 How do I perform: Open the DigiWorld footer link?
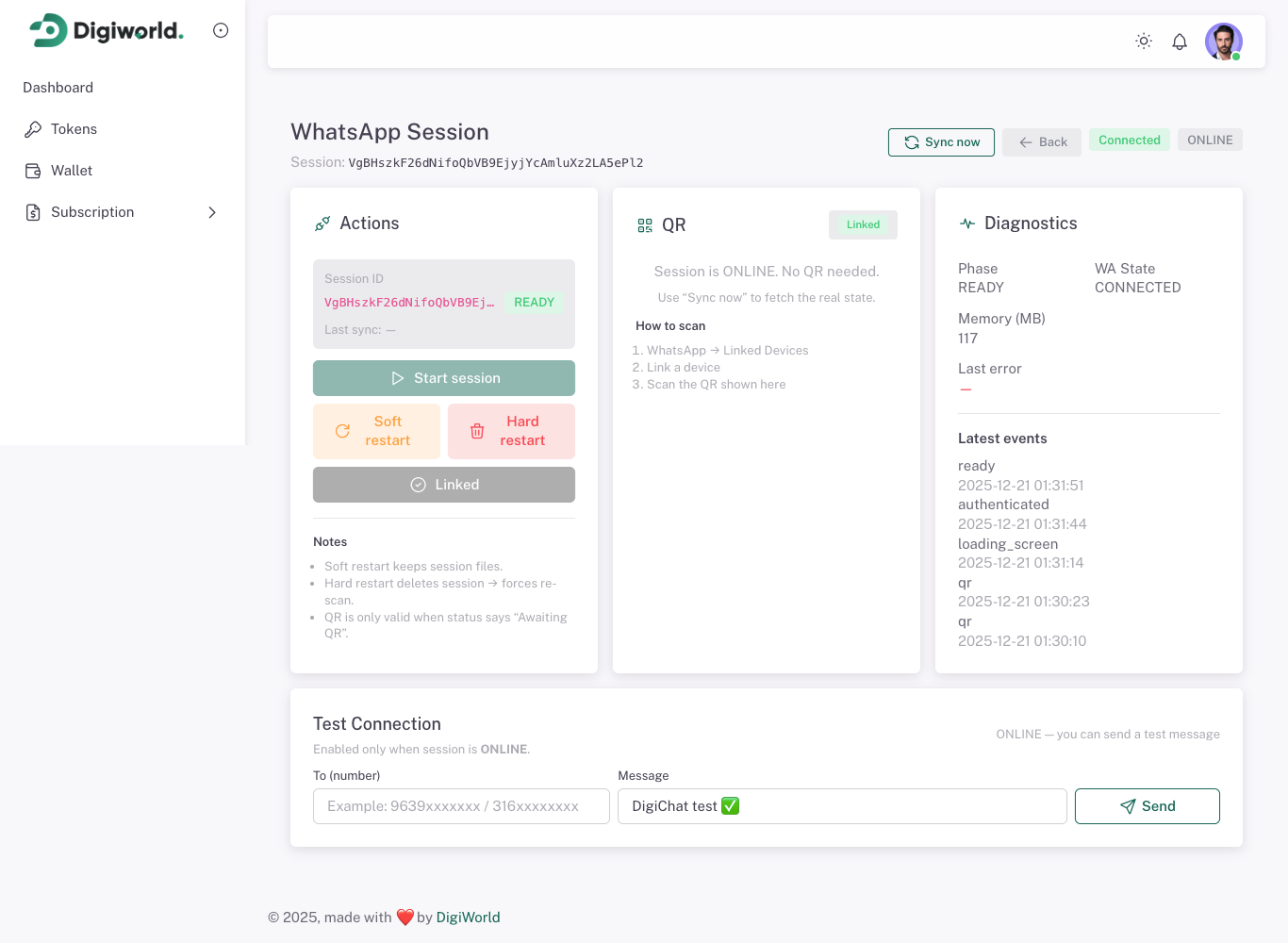click(x=468, y=918)
